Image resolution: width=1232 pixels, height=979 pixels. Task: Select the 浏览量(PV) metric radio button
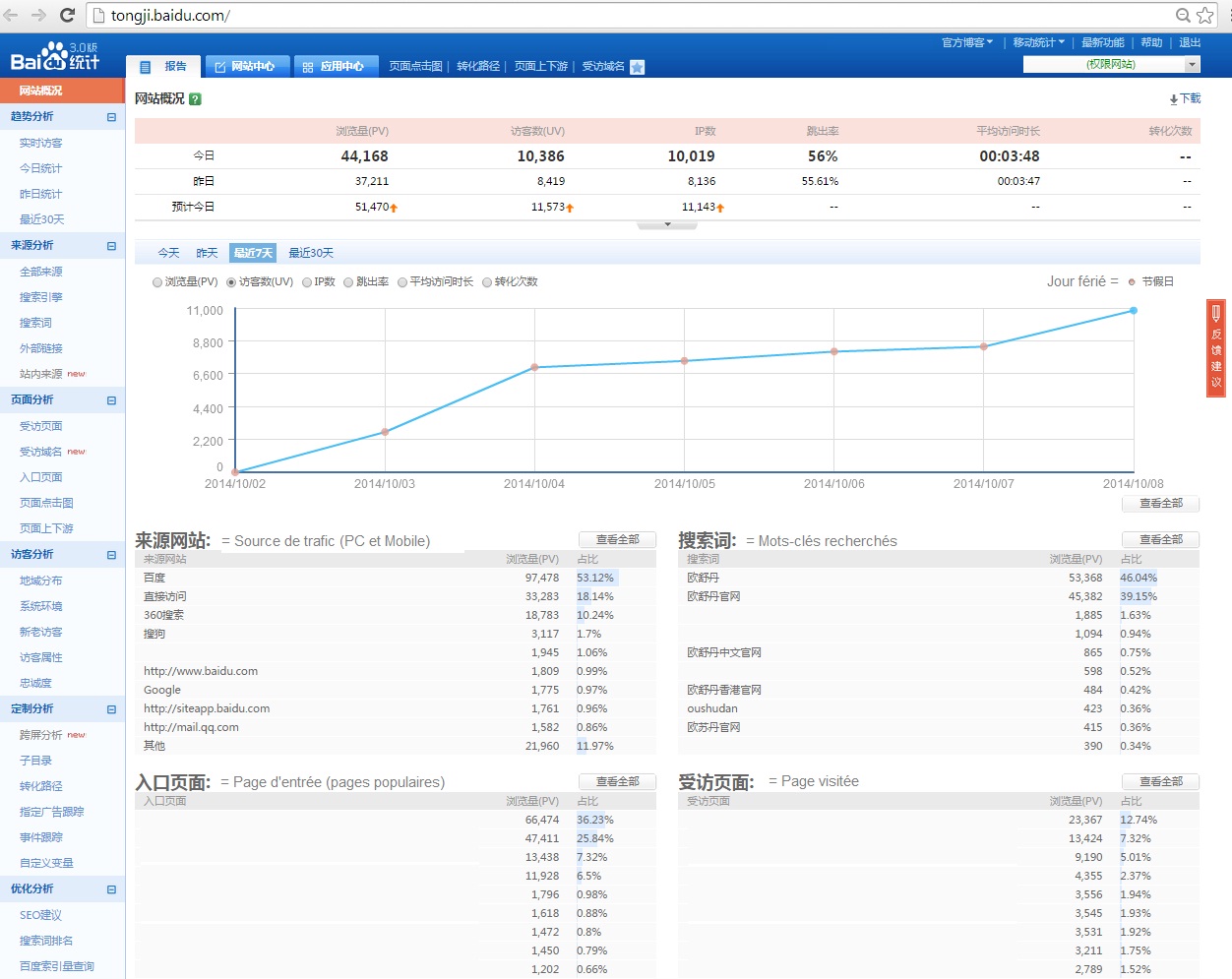156,281
